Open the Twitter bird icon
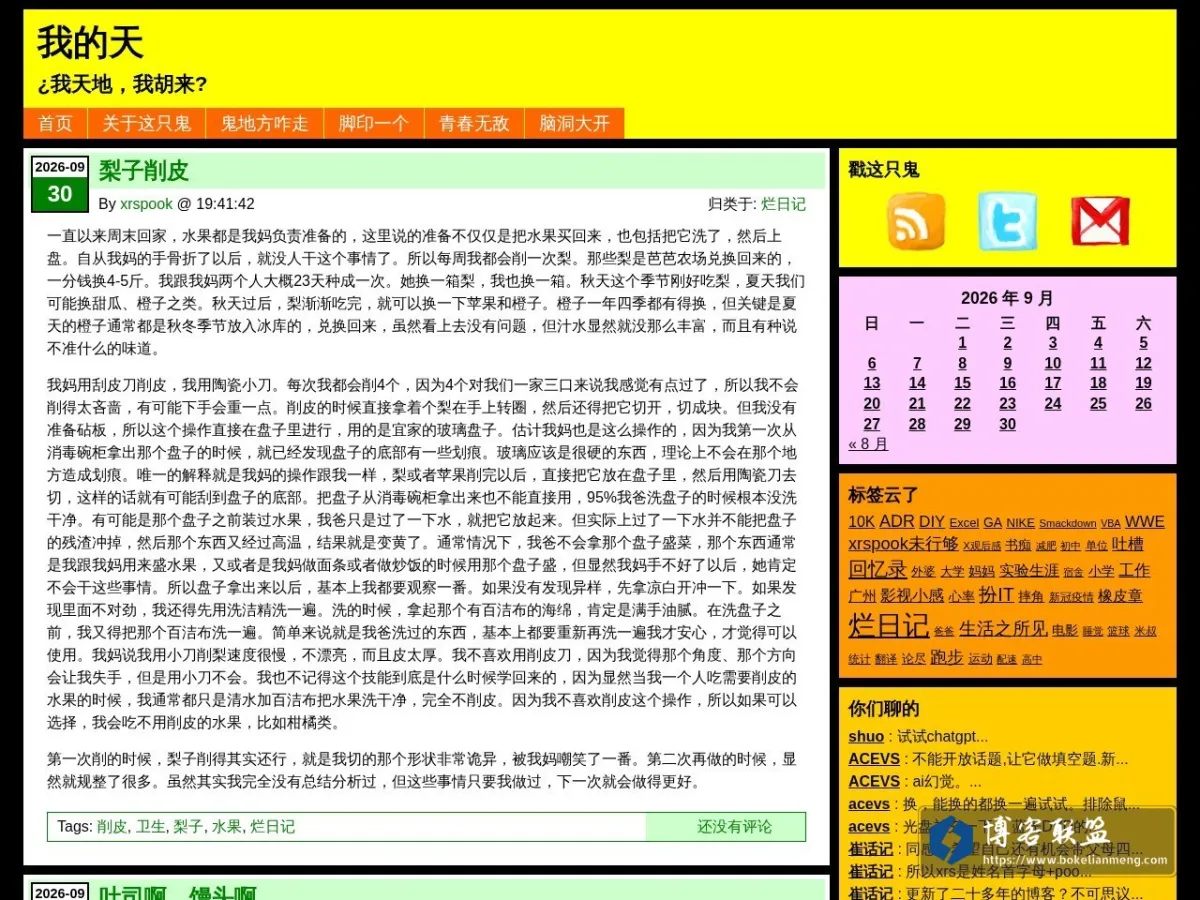 pyautogui.click(x=1007, y=221)
